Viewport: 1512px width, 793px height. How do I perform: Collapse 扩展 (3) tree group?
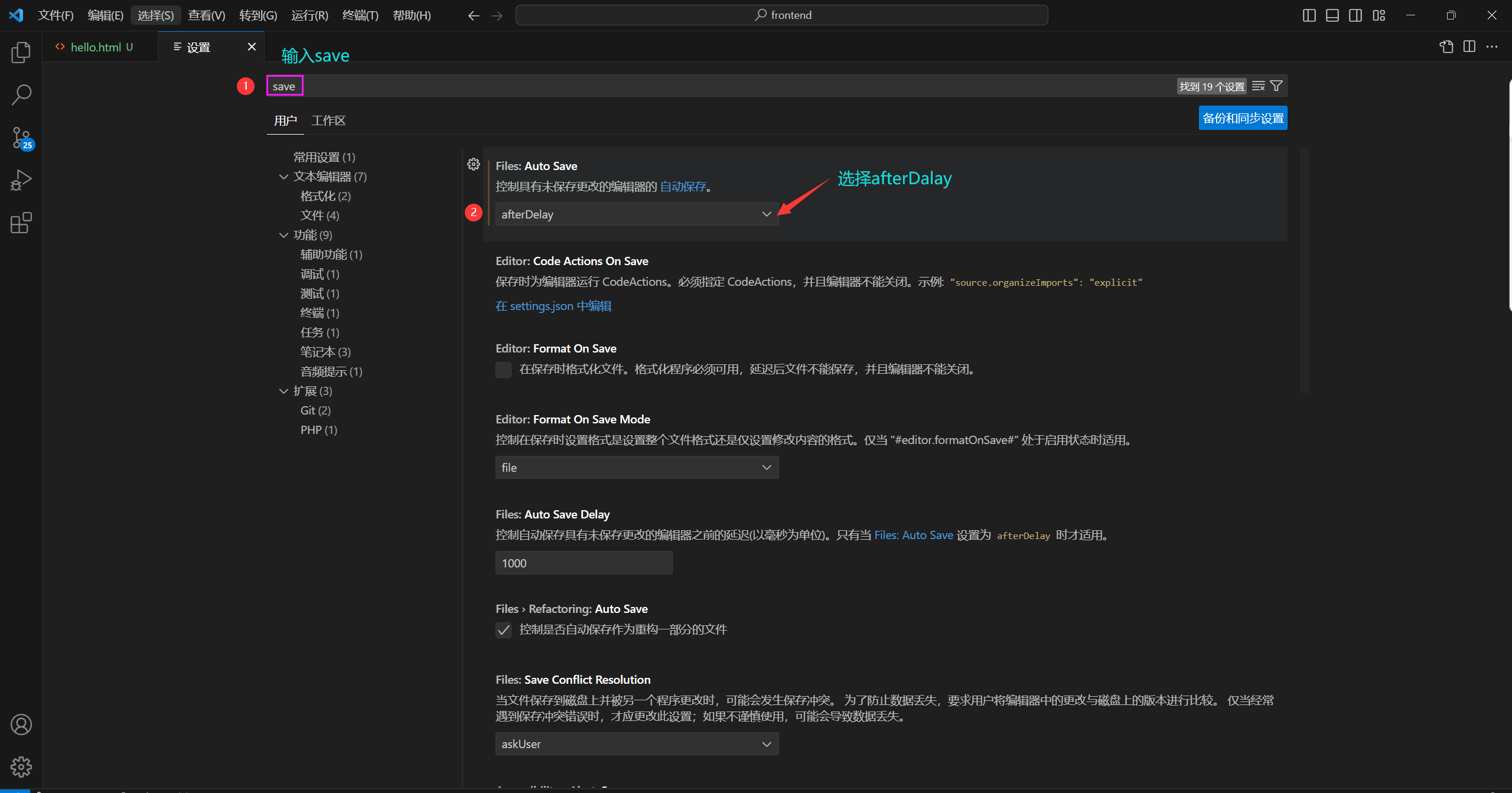[283, 391]
